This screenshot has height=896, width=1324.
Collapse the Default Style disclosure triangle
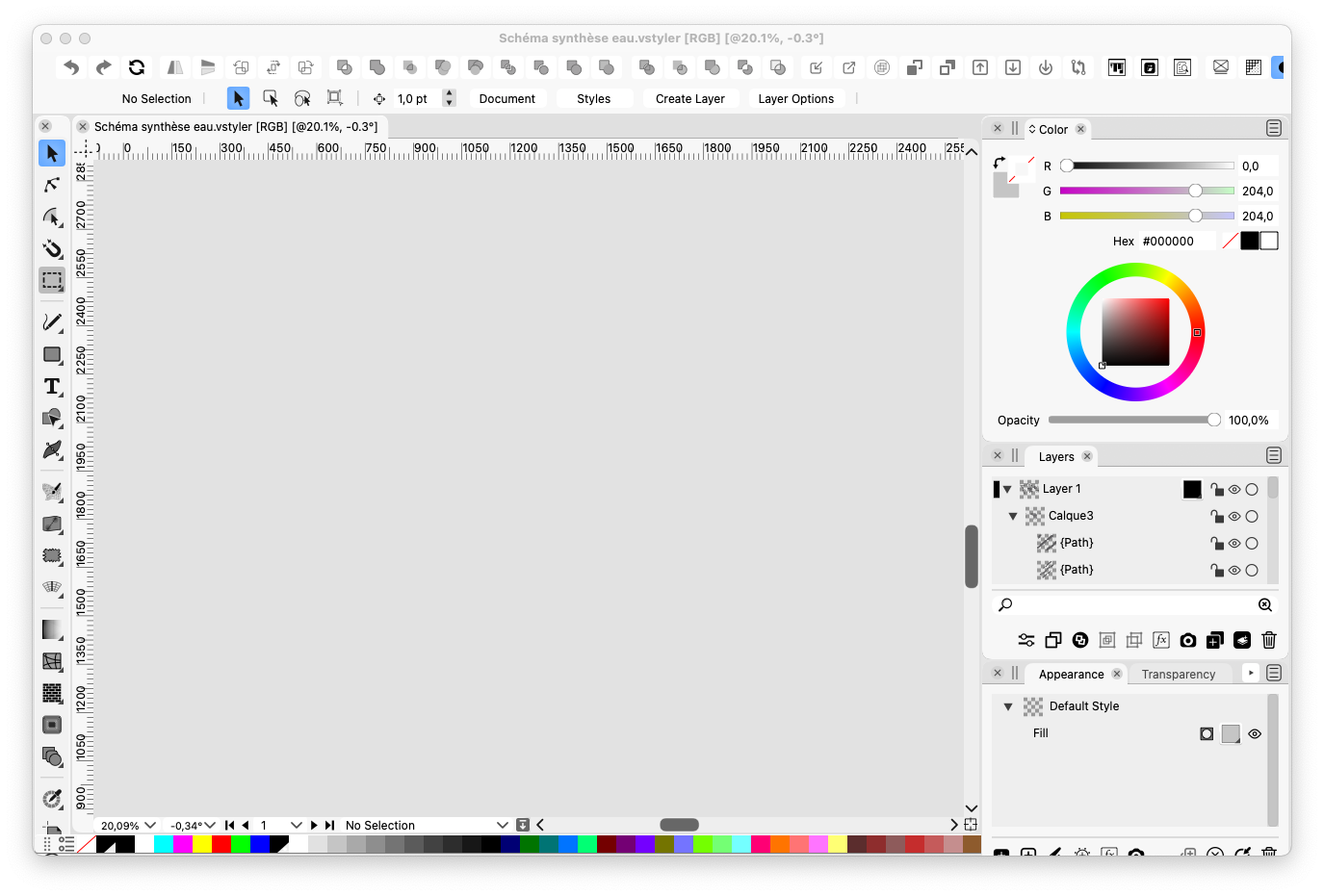coord(1008,706)
